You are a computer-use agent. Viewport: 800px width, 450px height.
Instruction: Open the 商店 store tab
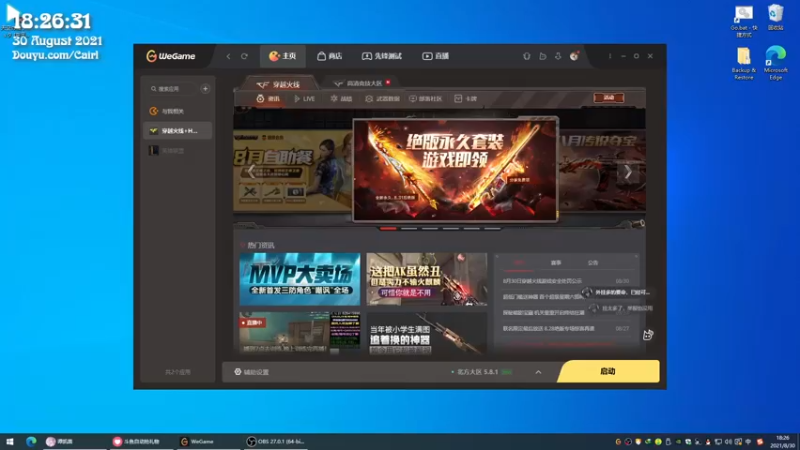[330, 56]
